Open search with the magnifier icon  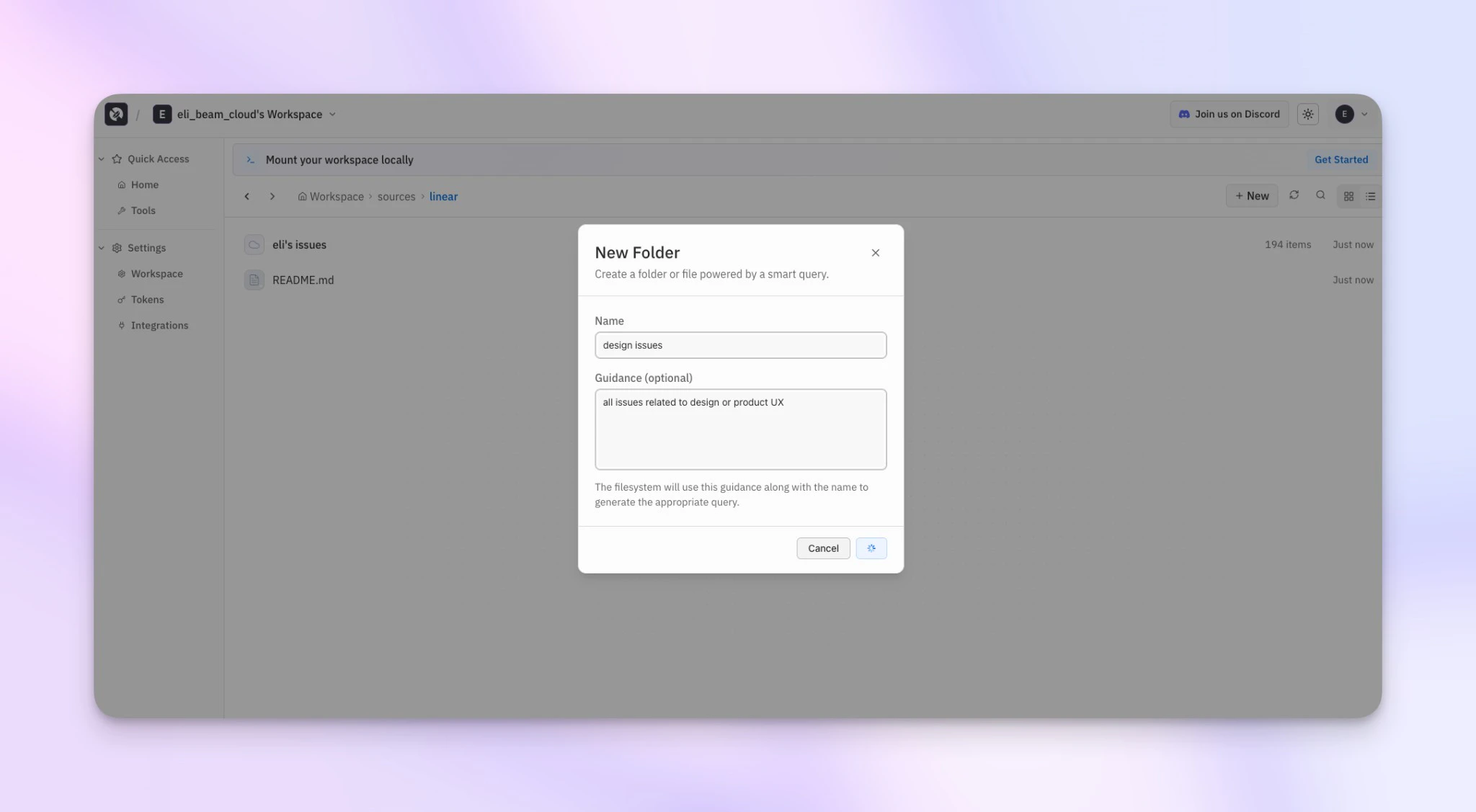coord(1320,195)
